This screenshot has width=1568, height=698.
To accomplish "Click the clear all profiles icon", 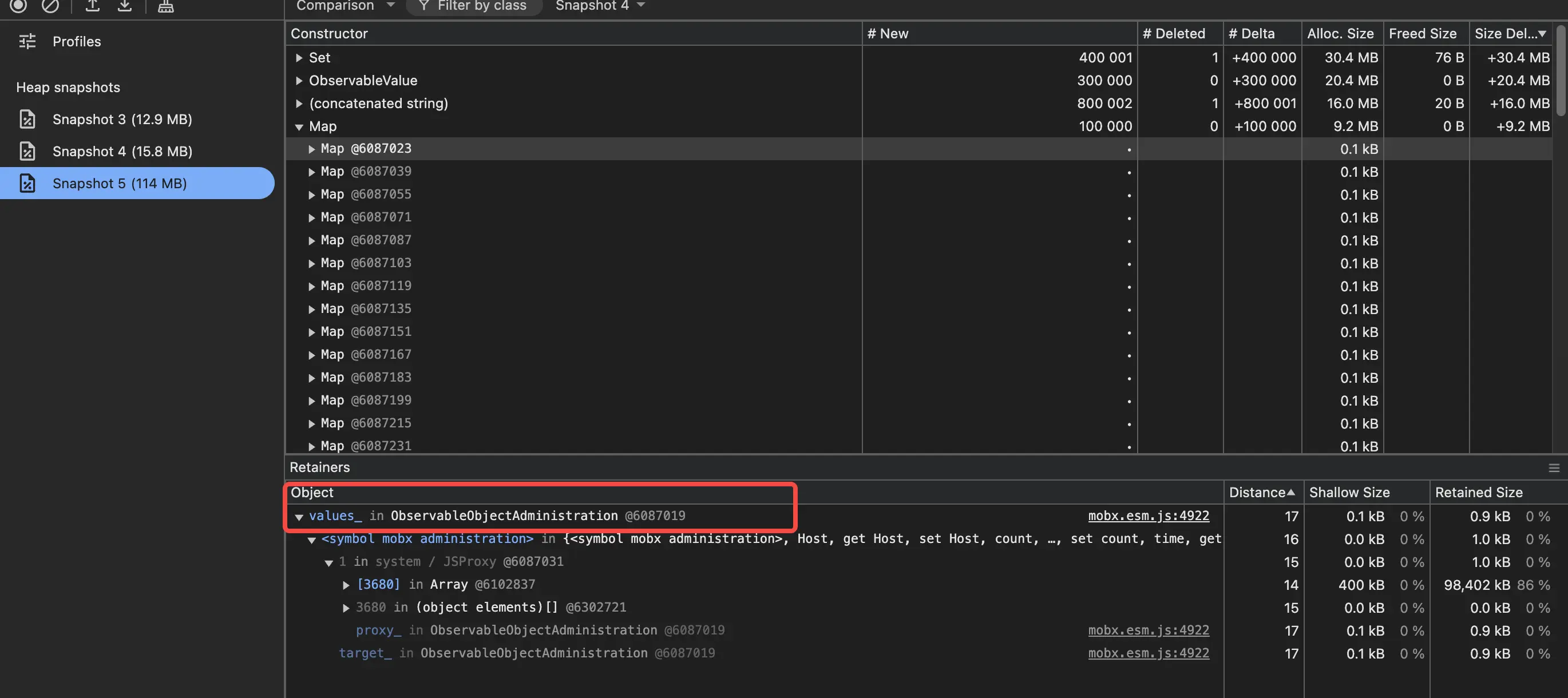I will pyautogui.click(x=50, y=6).
